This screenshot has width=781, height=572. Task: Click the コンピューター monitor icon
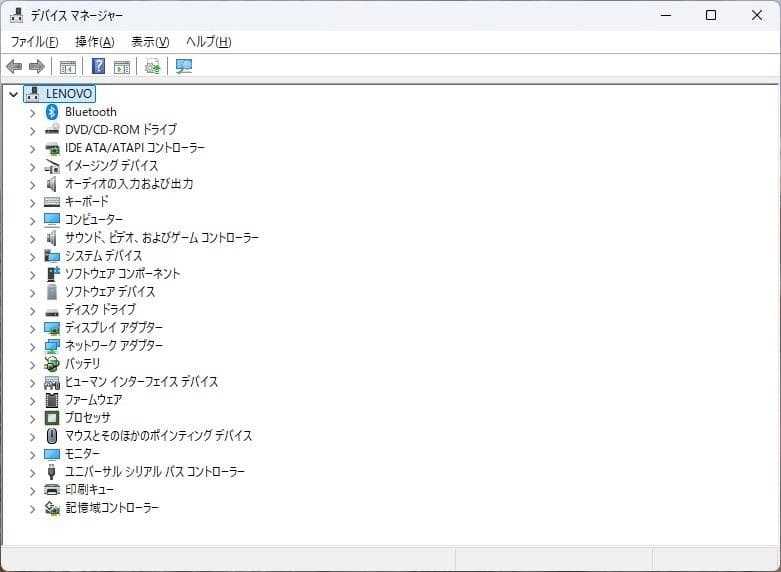pyautogui.click(x=52, y=220)
